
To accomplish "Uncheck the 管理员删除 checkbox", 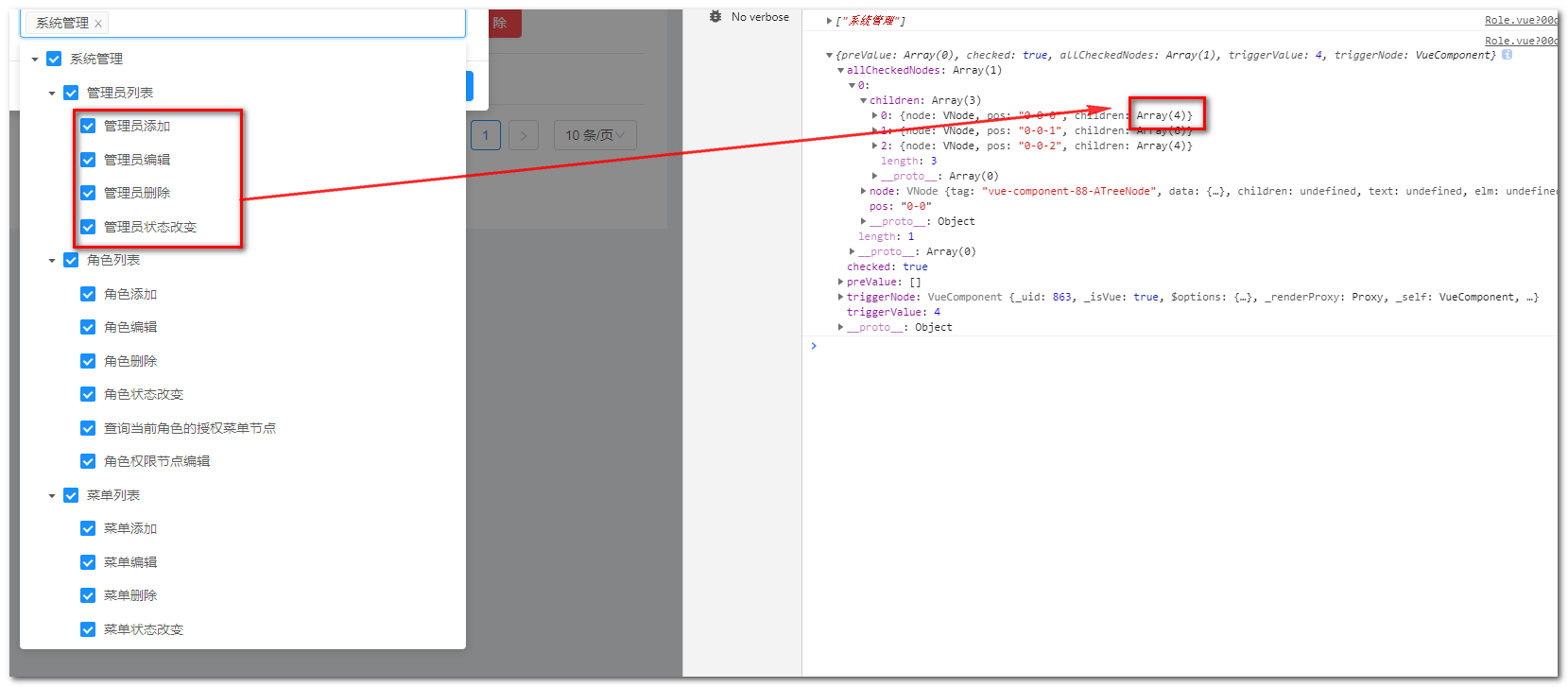I will 88,193.
